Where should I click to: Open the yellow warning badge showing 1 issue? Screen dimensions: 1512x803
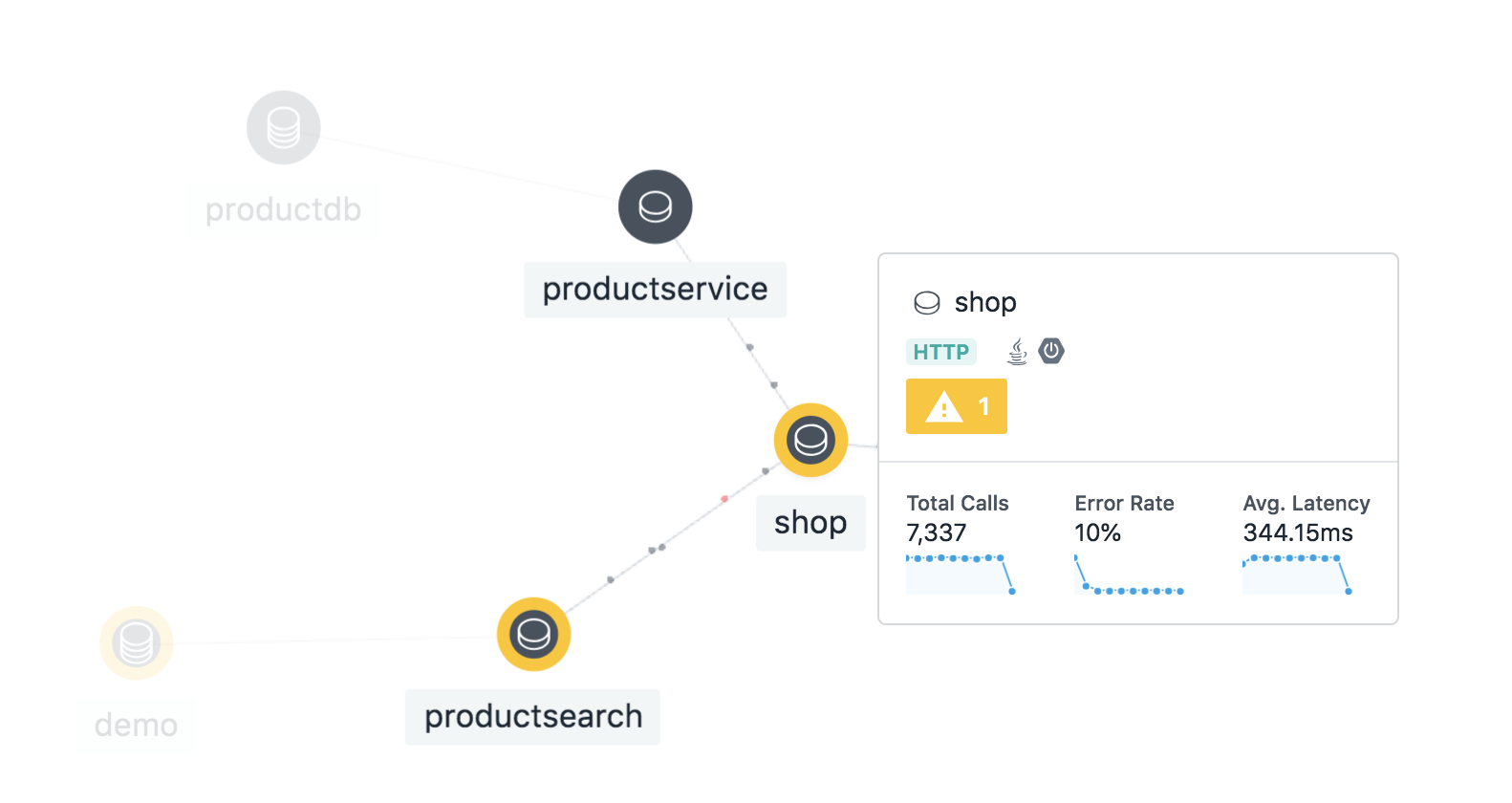pyautogui.click(x=956, y=406)
